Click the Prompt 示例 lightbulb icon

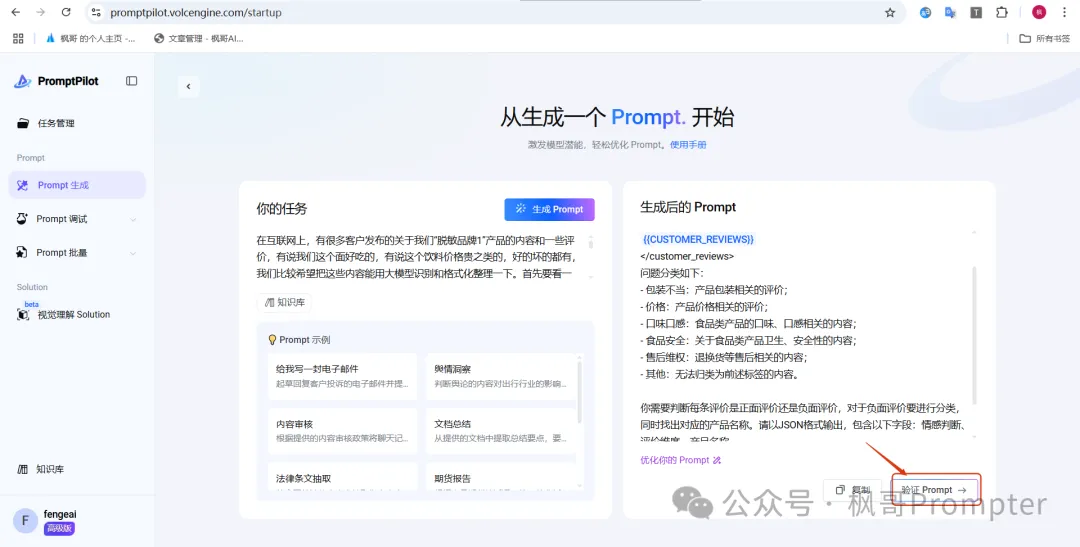click(x=272, y=340)
